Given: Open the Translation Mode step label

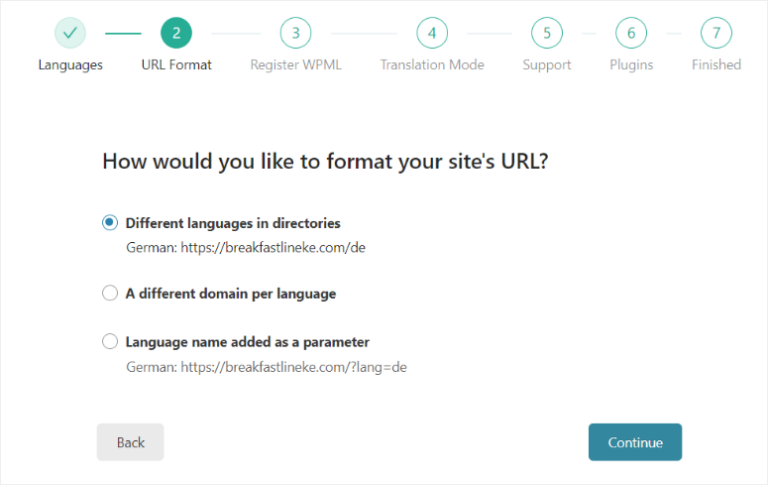Looking at the screenshot, I should [x=432, y=65].
